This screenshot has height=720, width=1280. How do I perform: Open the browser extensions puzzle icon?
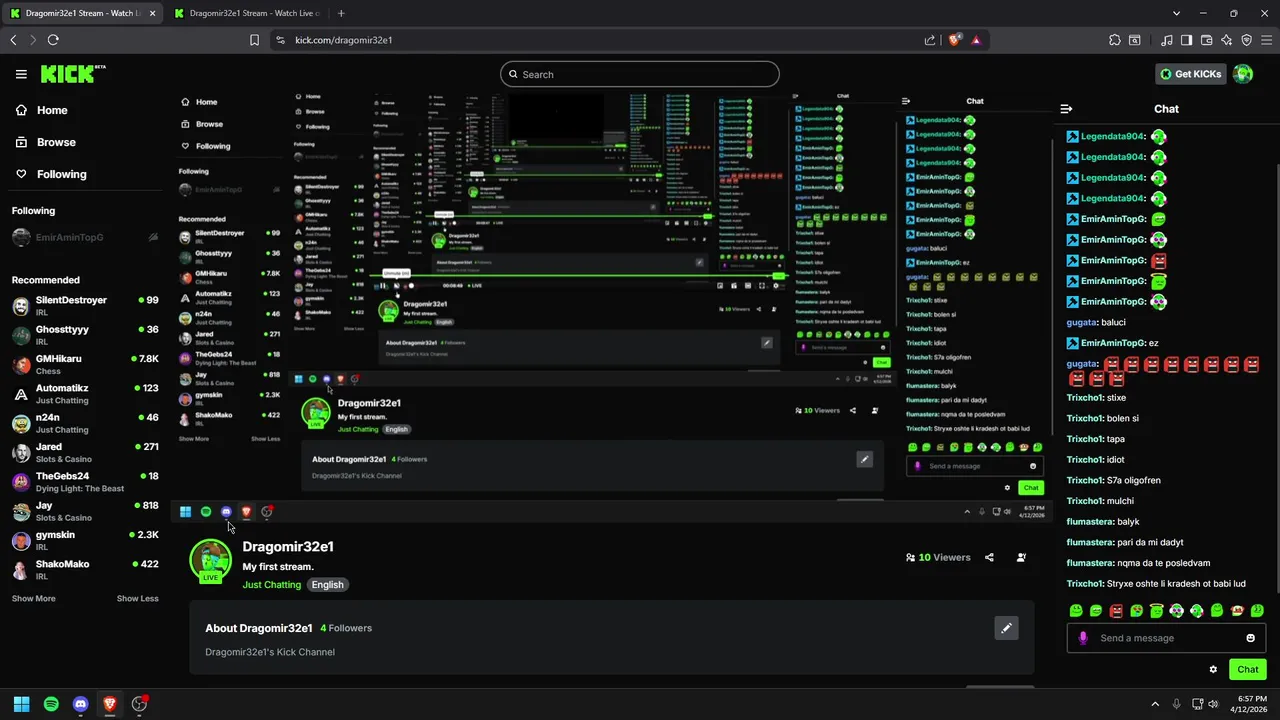[1115, 40]
